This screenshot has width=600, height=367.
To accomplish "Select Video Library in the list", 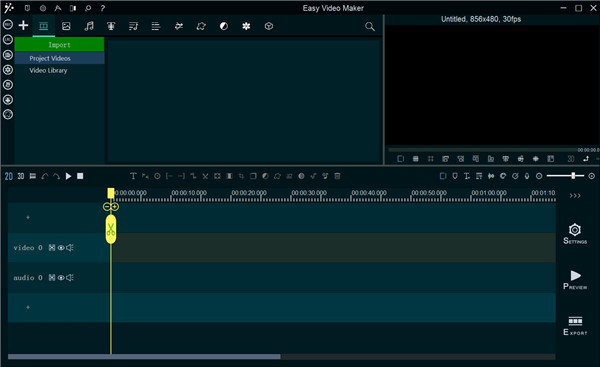I will (48, 70).
